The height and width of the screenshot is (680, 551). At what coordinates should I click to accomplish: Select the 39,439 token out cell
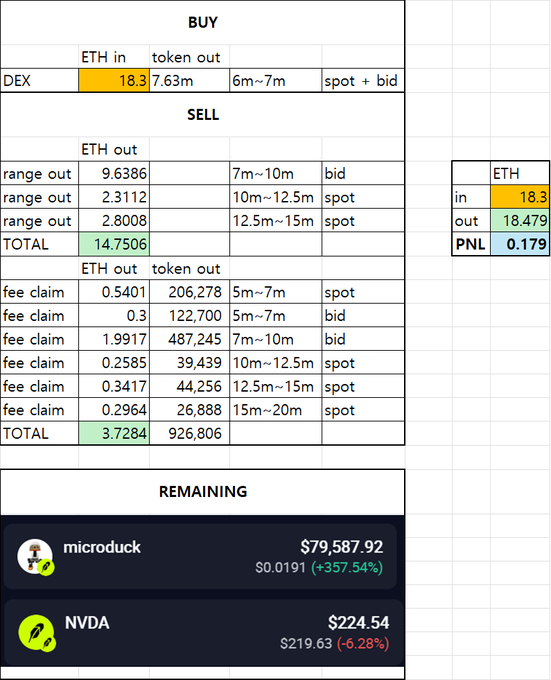[x=189, y=363]
